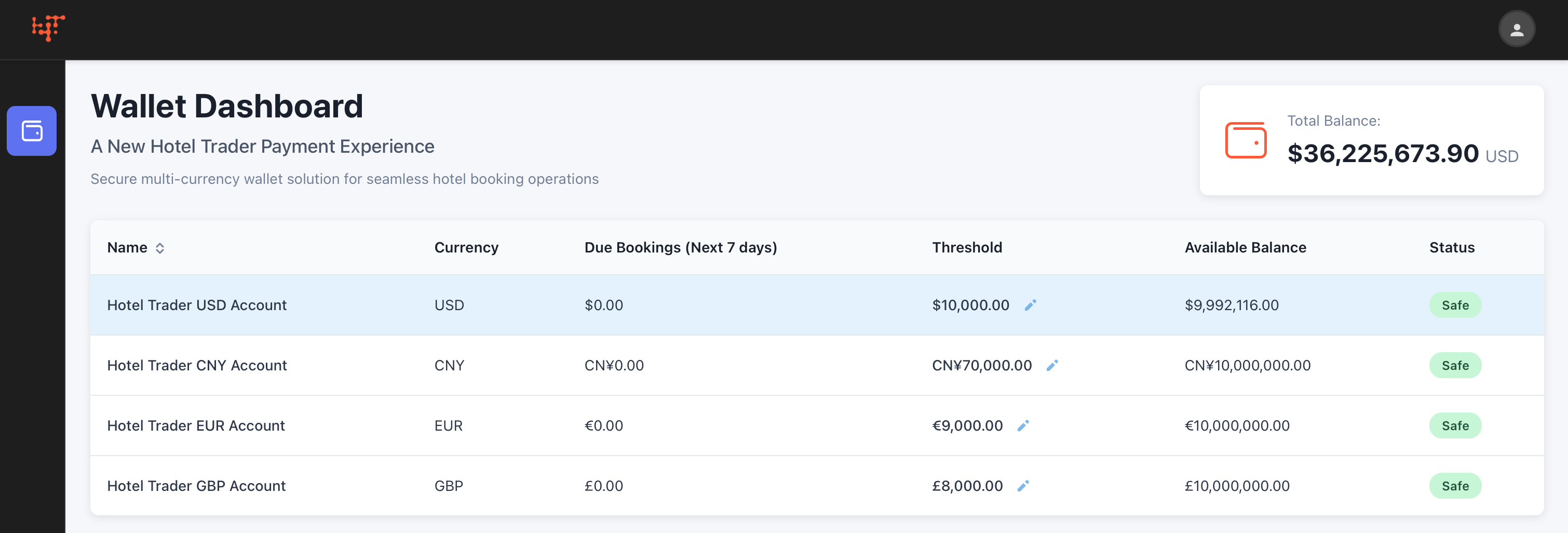Screen dimensions: 1568x533
Task: Open the Hotel Trader USD Account row
Action: tap(197, 305)
